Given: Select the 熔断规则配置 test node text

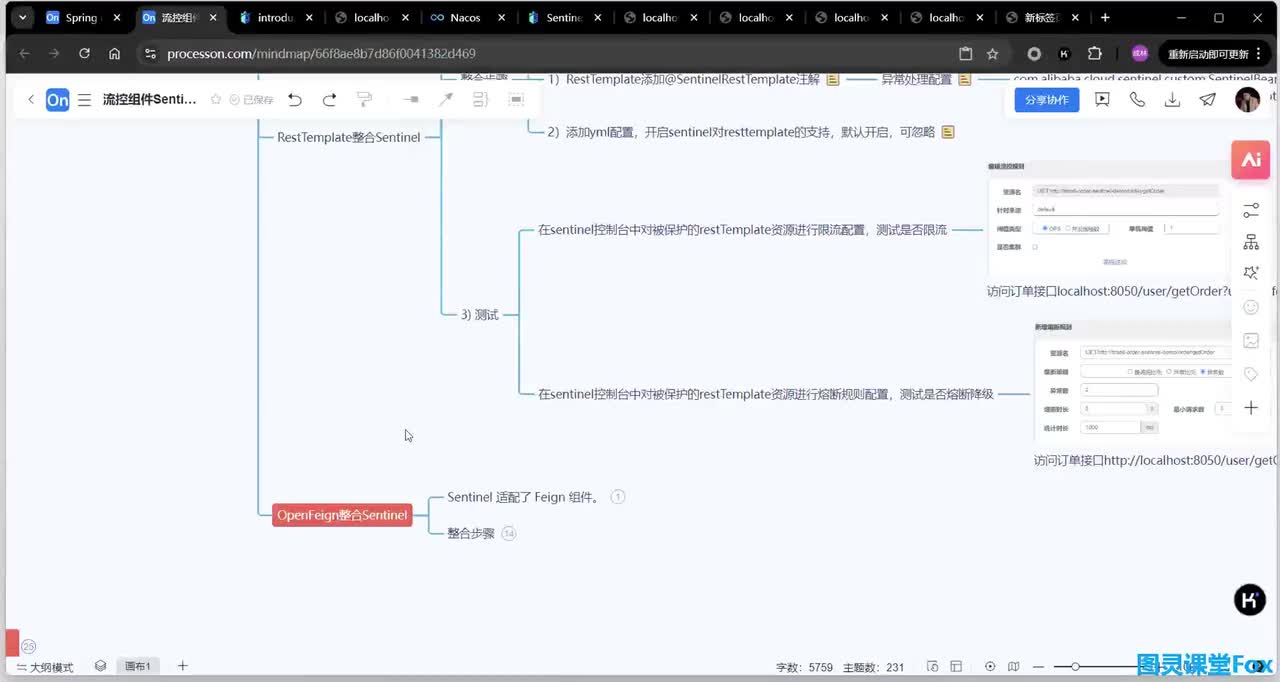Looking at the screenshot, I should [x=766, y=394].
